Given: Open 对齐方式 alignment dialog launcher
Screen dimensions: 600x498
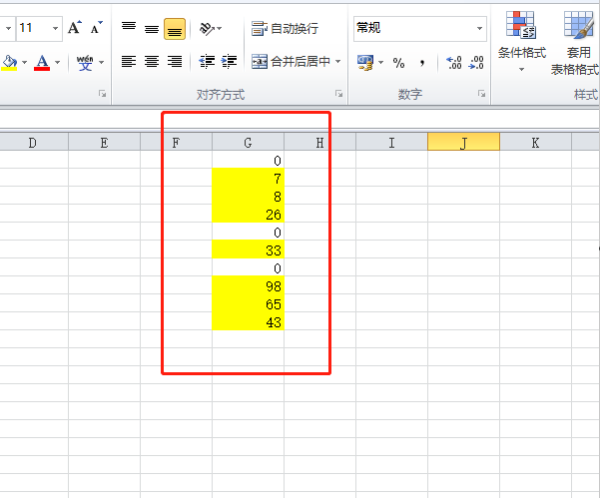Looking at the screenshot, I should point(339,94).
